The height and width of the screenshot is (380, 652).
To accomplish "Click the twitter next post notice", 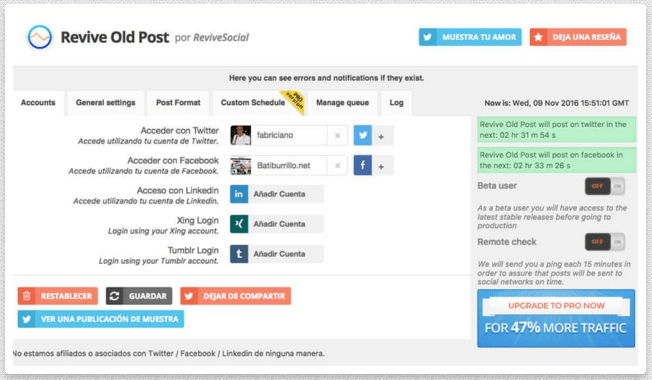I will coord(556,130).
